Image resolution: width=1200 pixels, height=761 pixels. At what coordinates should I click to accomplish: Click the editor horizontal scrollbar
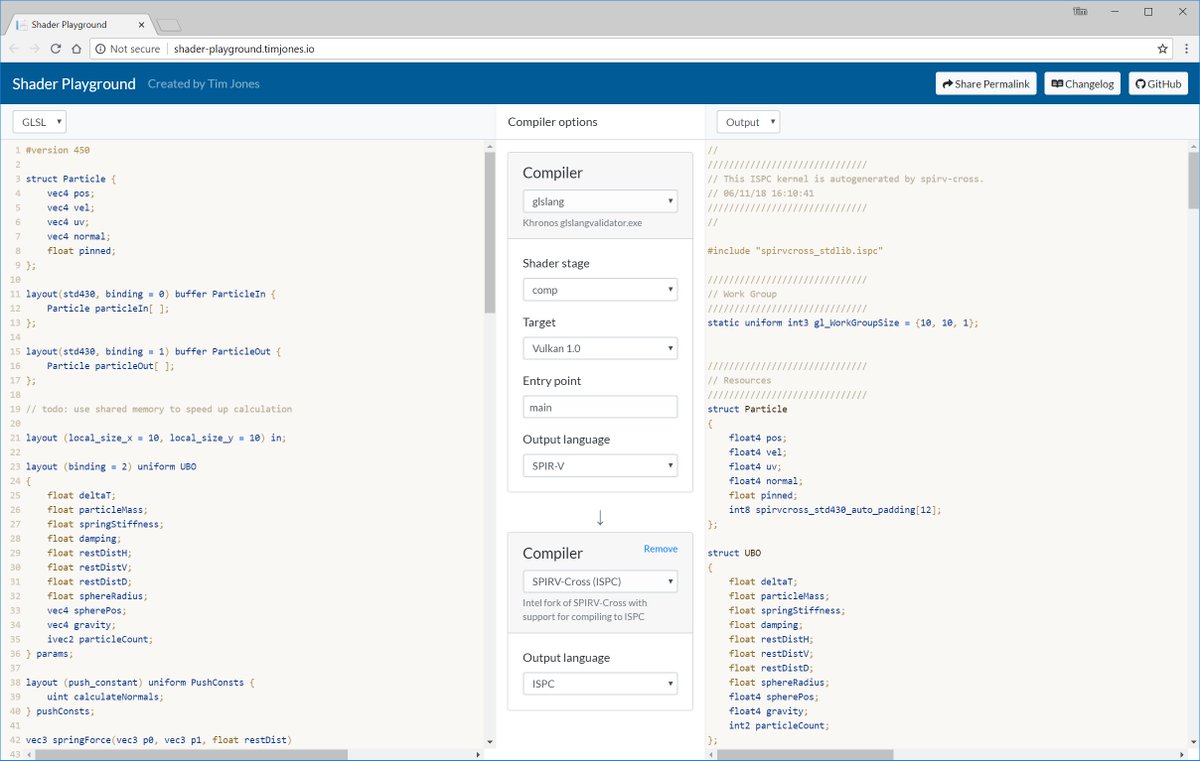191,755
